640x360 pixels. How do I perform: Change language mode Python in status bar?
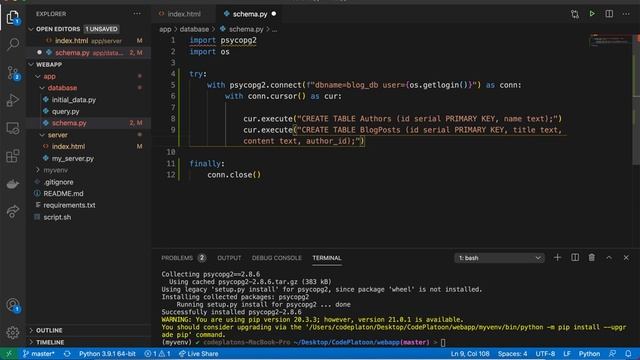pos(589,354)
